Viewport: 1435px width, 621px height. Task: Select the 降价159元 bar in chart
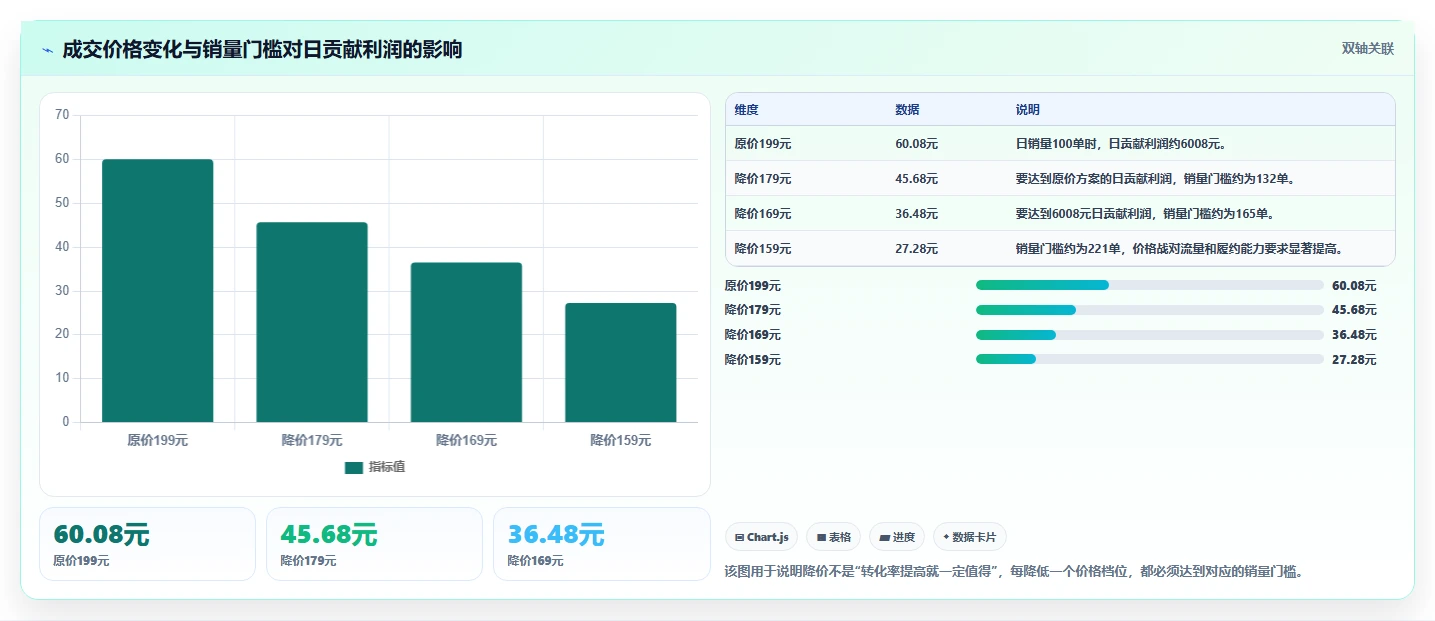click(621, 362)
